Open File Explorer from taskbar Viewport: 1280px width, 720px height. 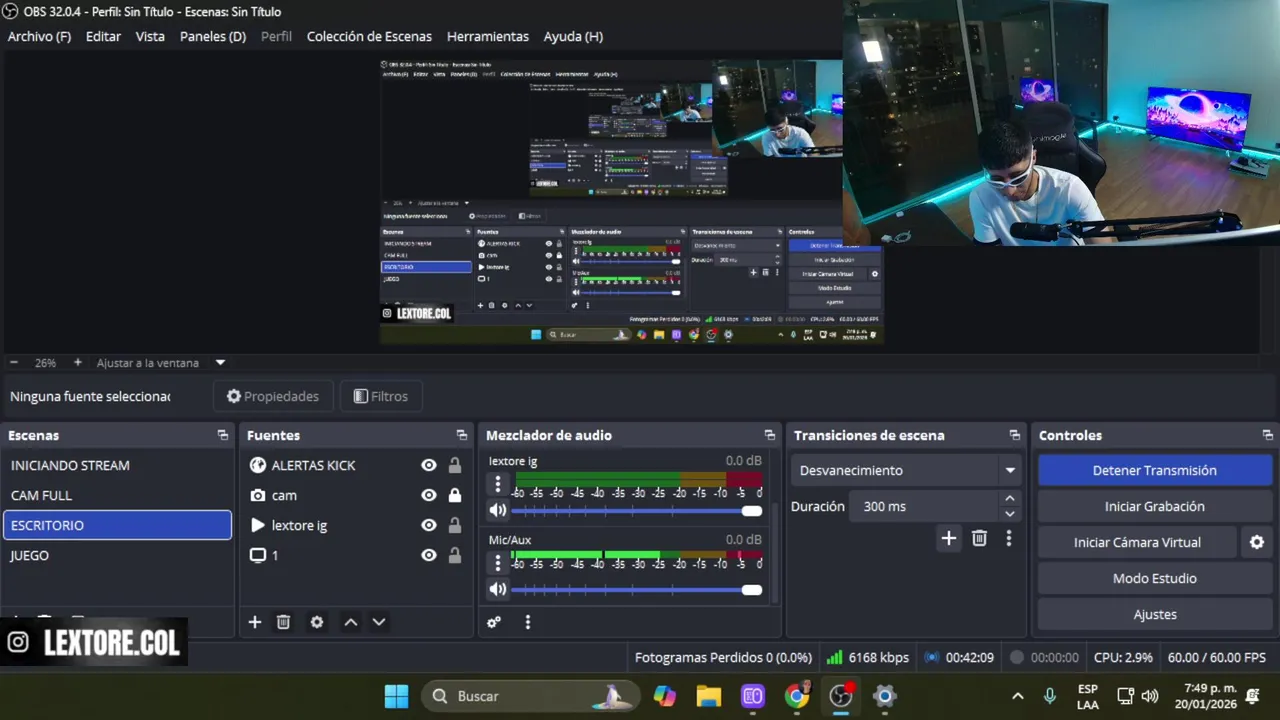(x=709, y=696)
